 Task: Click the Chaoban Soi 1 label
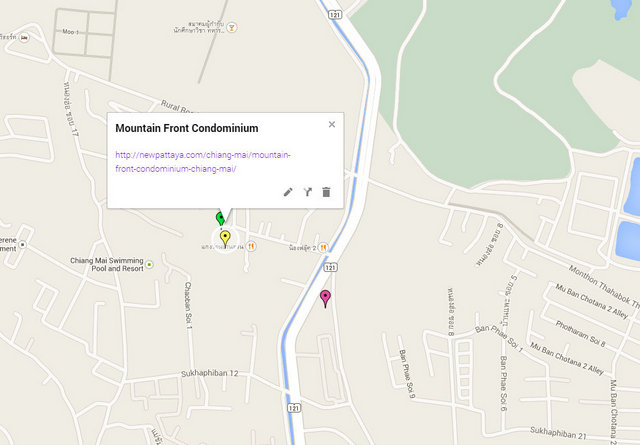click(188, 305)
